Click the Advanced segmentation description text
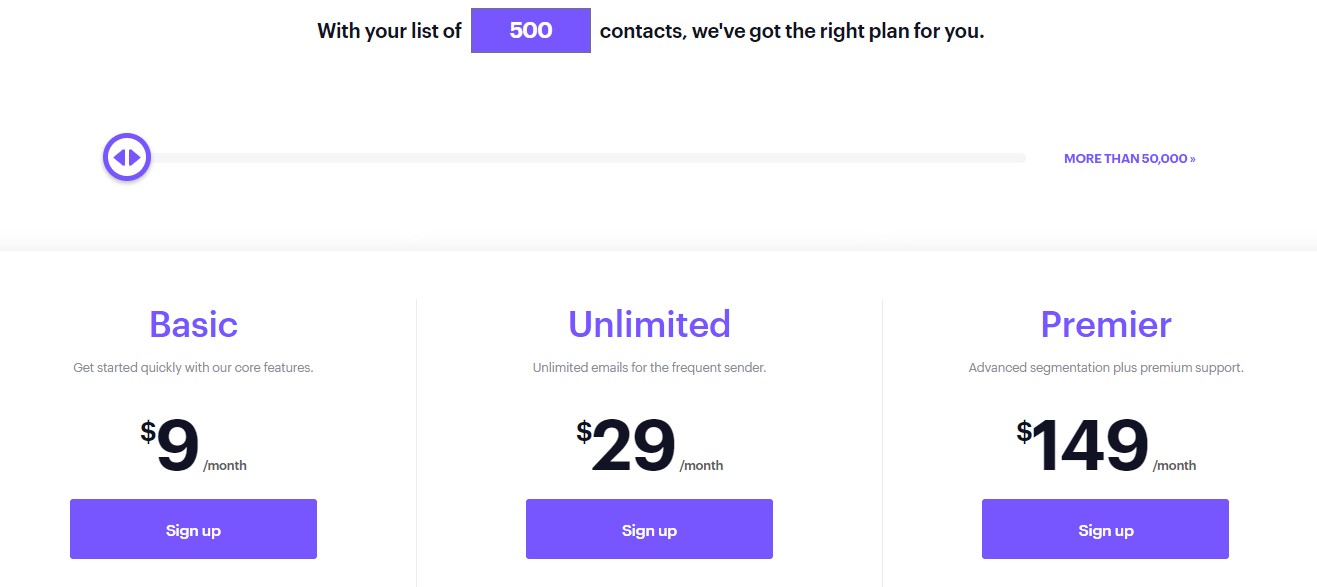1317x587 pixels. (1105, 368)
